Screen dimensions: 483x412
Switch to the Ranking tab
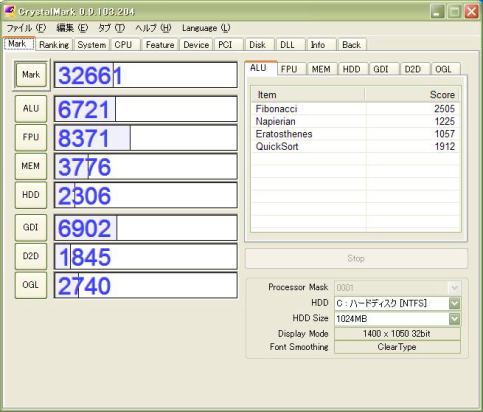tap(54, 45)
